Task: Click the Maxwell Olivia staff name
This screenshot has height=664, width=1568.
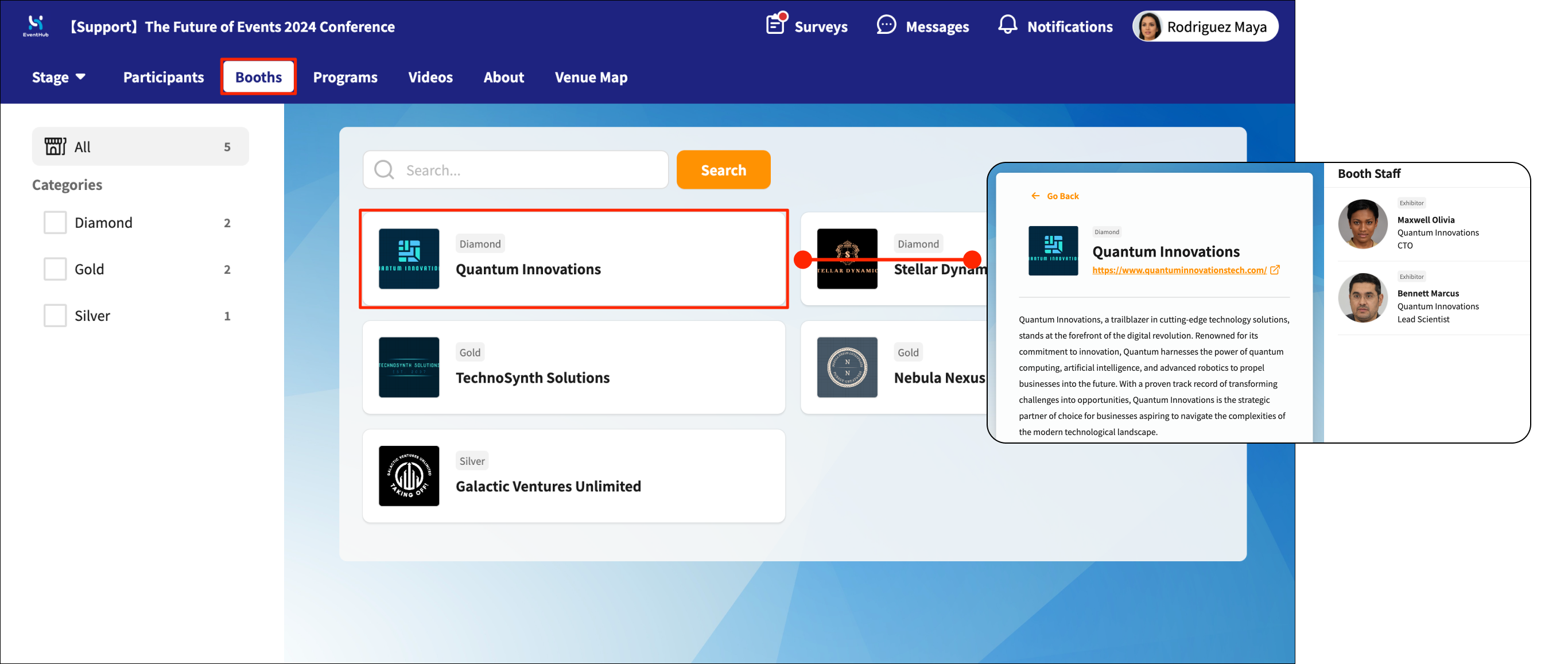Action: (1426, 220)
